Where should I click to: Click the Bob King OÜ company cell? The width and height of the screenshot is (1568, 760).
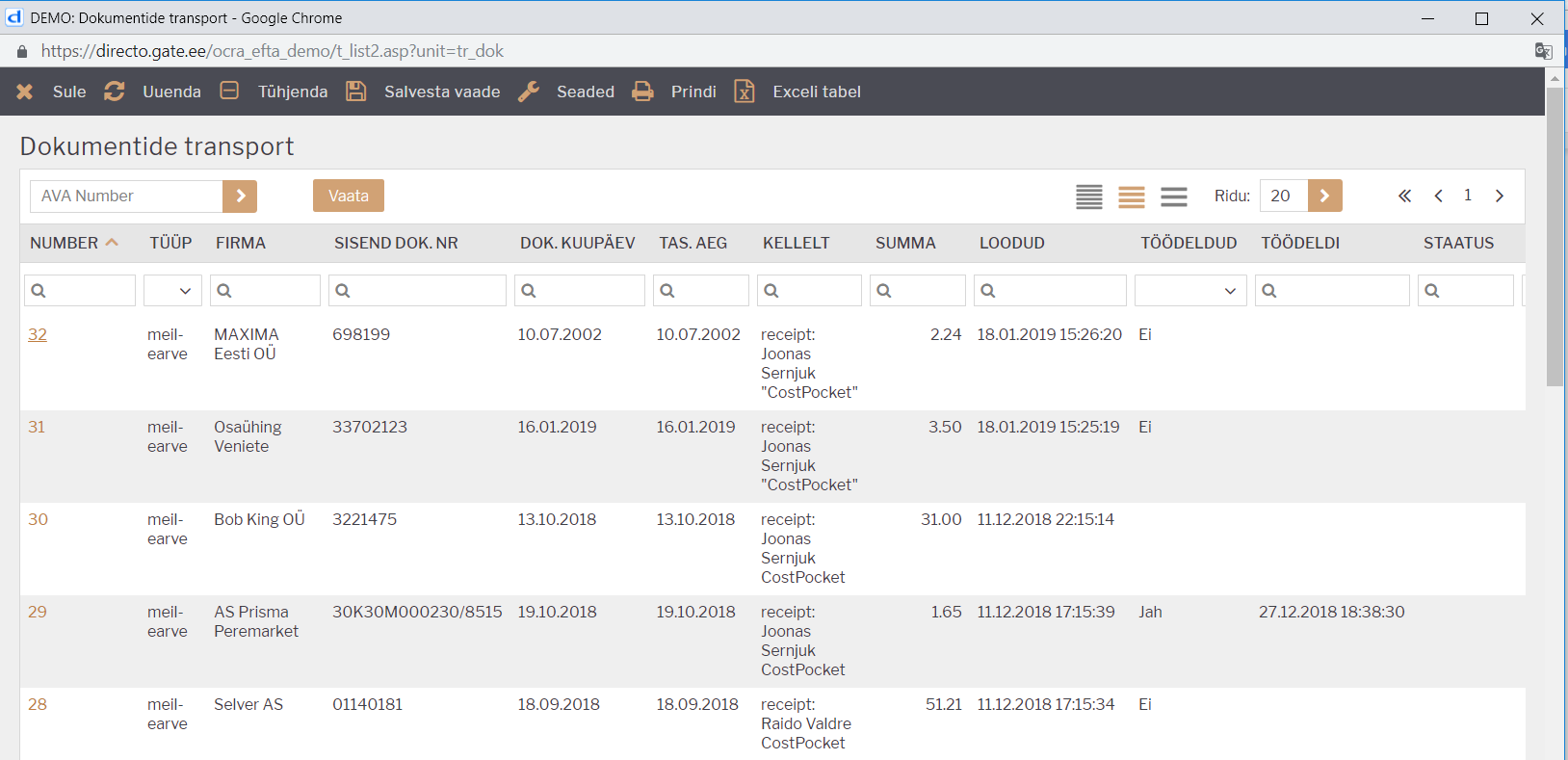point(259,519)
